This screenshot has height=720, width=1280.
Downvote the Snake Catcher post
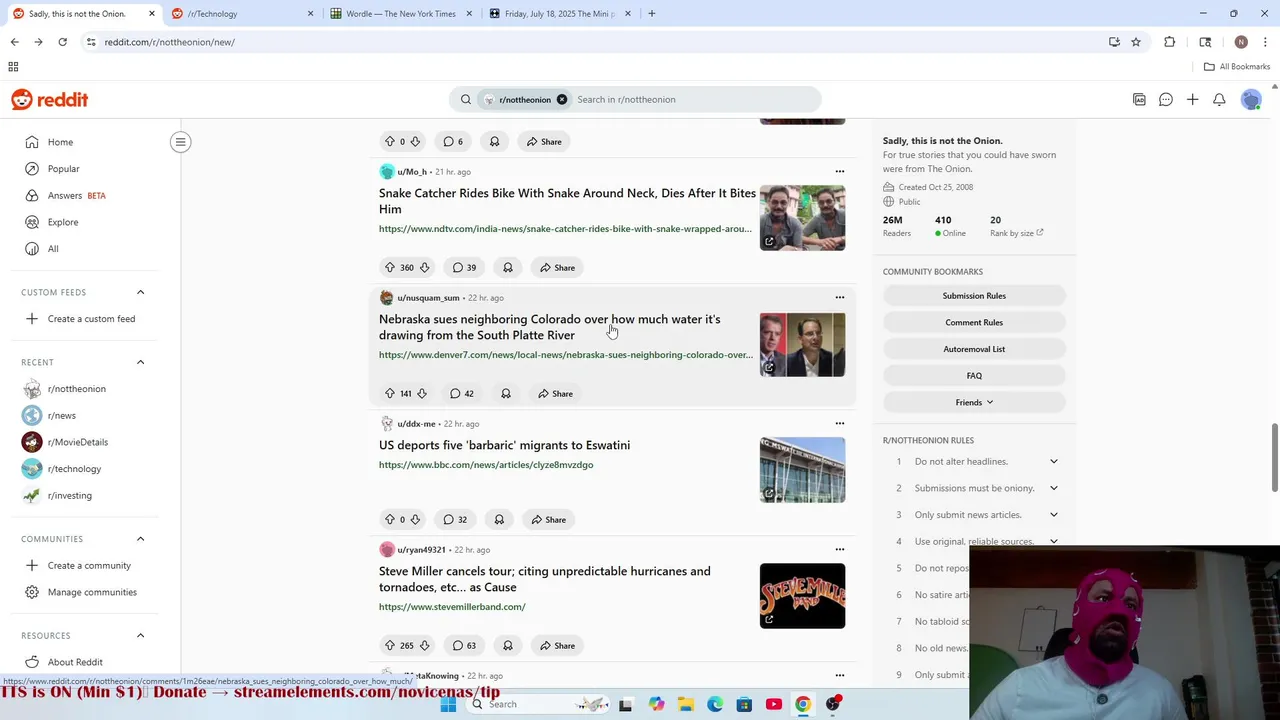coord(424,267)
